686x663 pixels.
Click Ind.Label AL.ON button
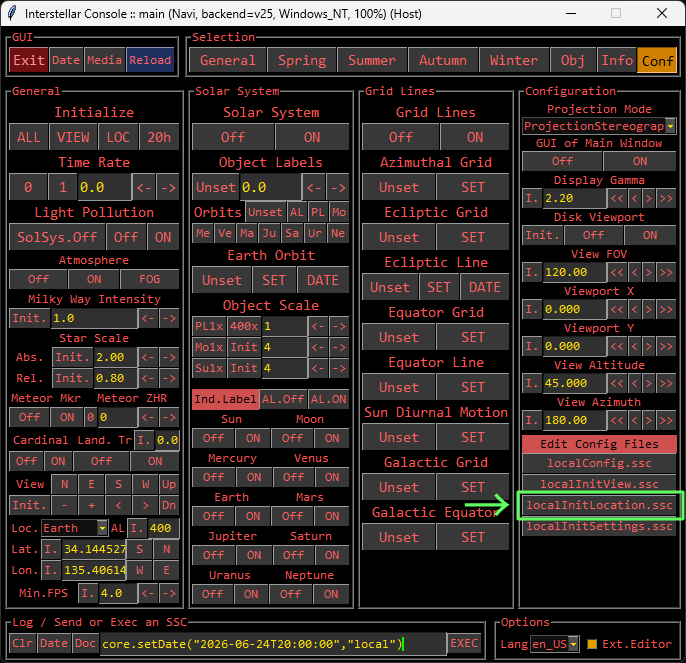[328, 399]
